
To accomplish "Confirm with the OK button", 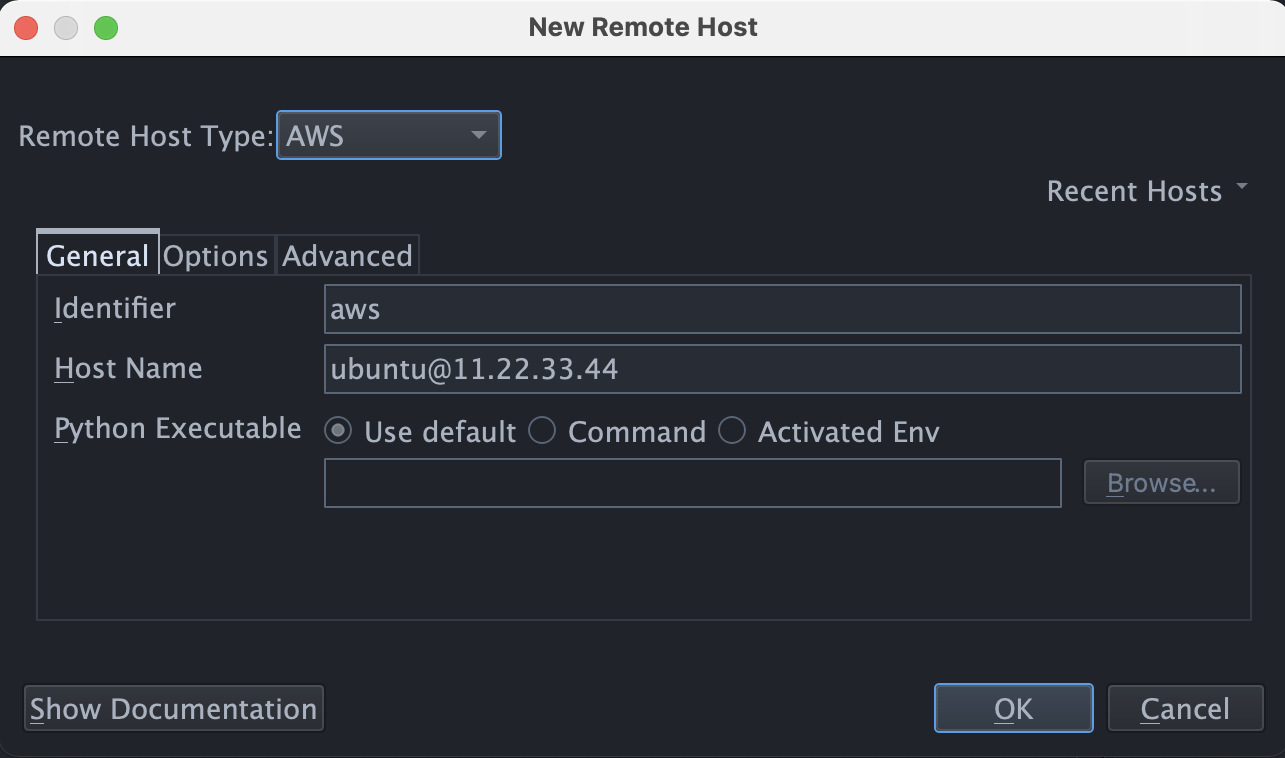I will coord(1013,709).
